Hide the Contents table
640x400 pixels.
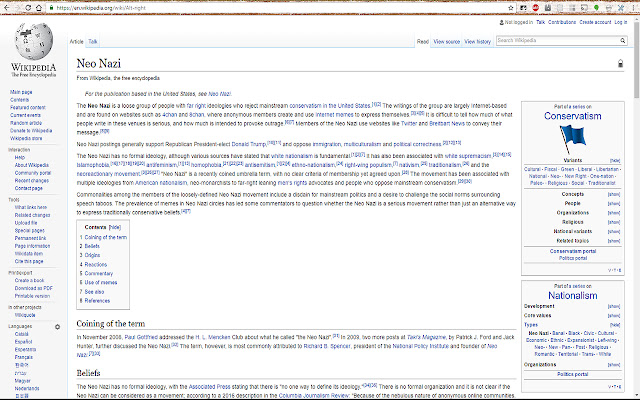(115, 227)
